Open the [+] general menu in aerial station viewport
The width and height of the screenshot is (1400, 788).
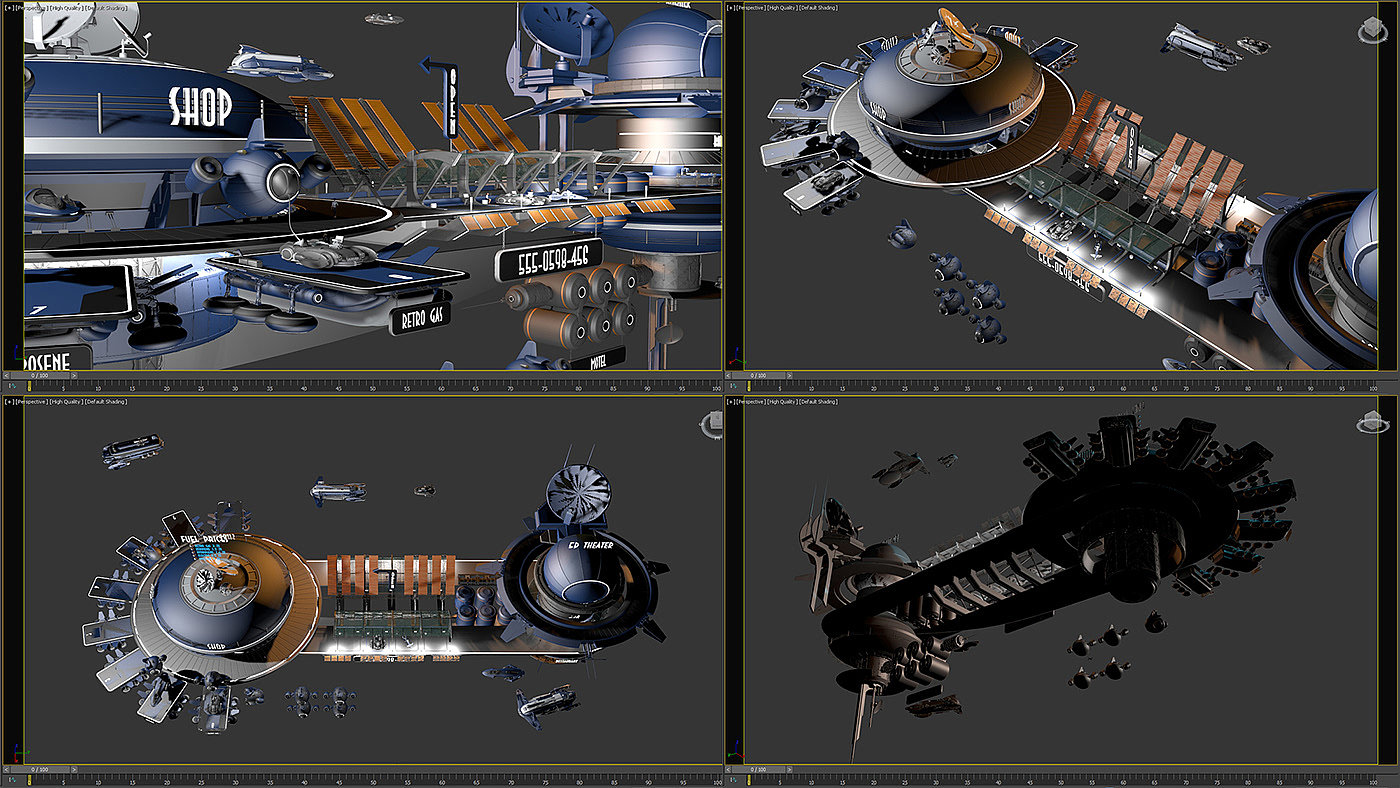click(732, 8)
